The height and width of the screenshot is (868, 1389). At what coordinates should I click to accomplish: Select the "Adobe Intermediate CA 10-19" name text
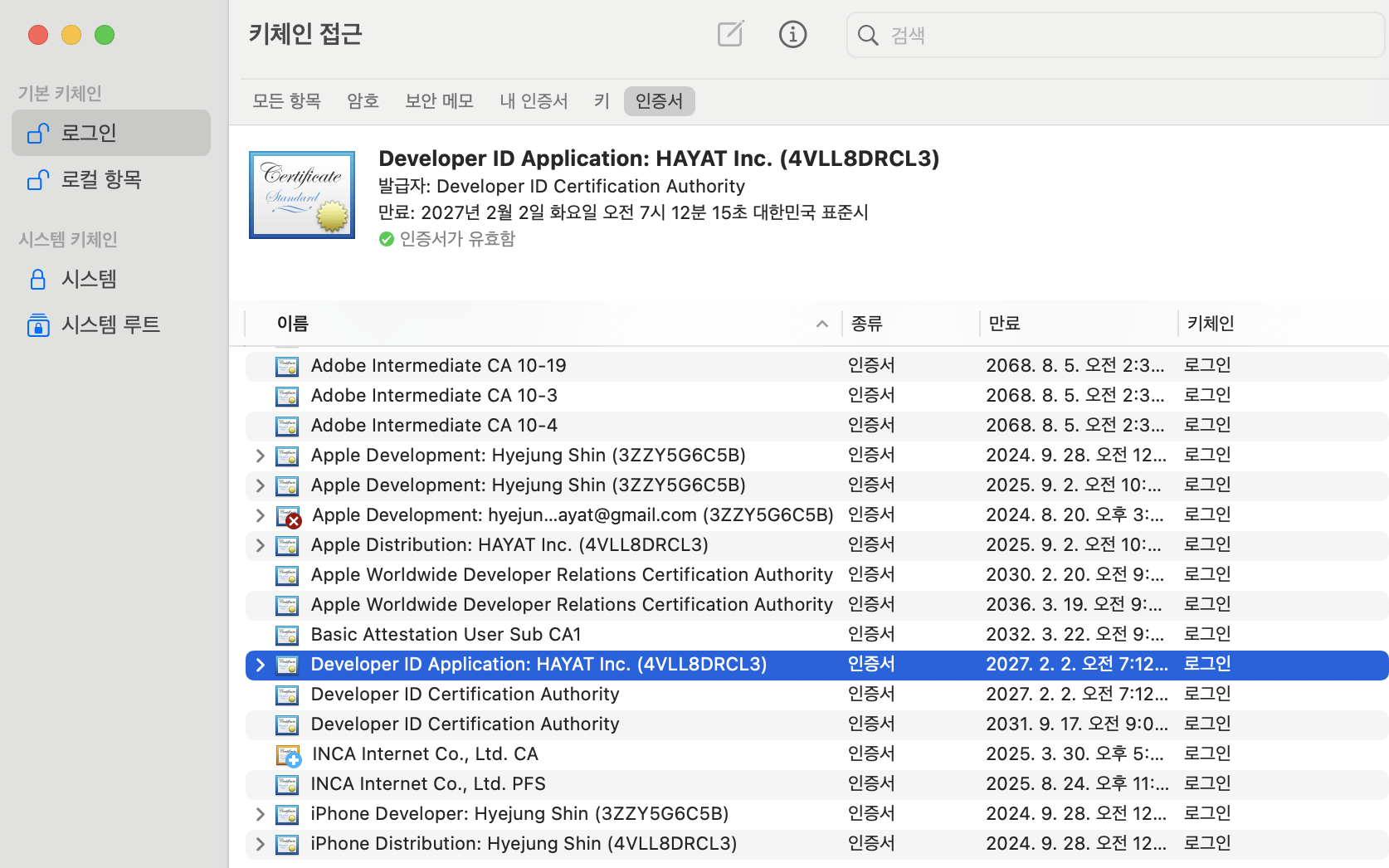click(x=438, y=366)
